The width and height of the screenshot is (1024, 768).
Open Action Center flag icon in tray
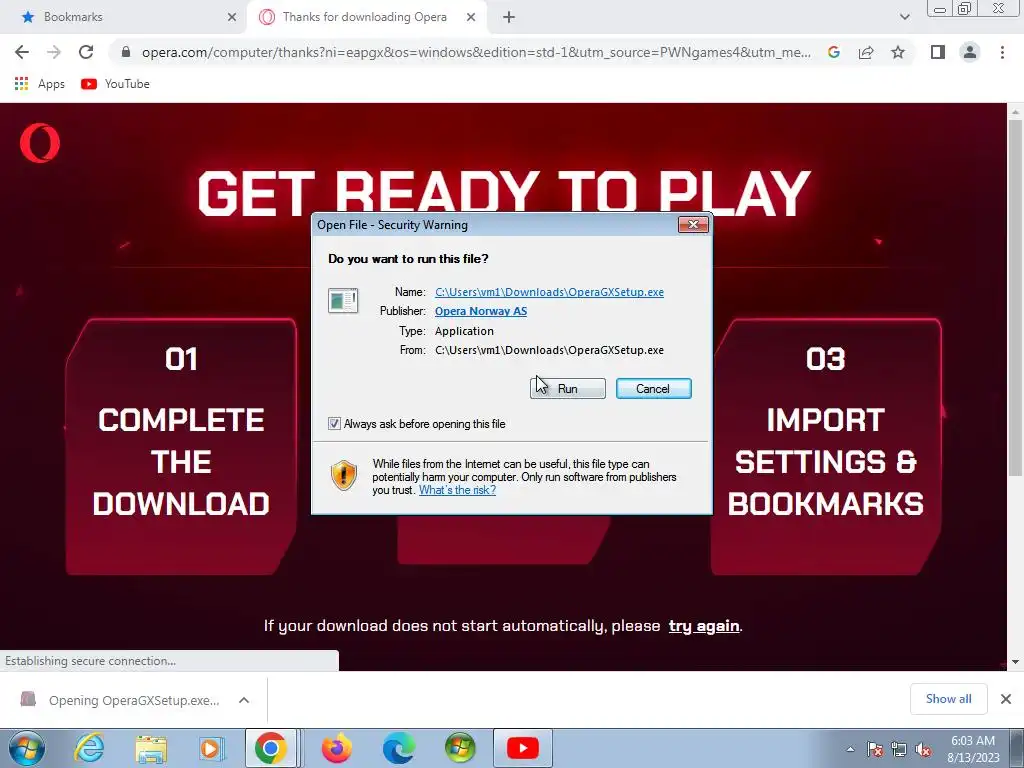(875, 749)
